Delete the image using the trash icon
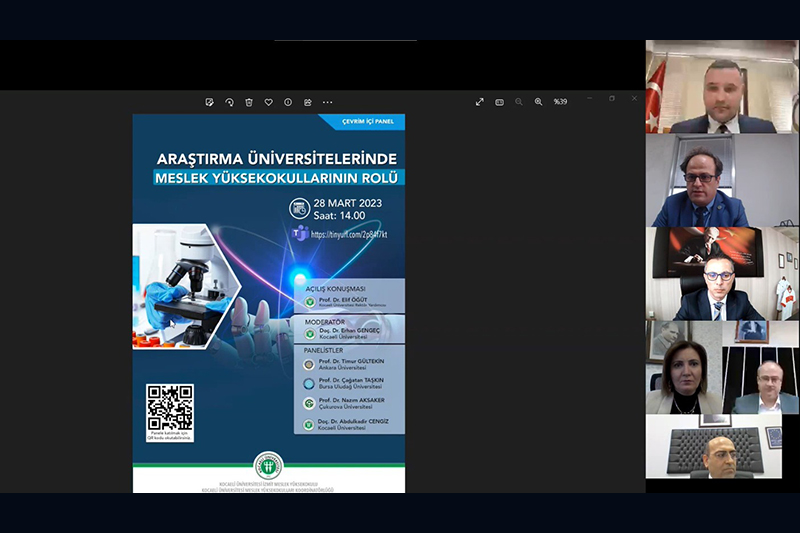The image size is (800, 533). [249, 102]
